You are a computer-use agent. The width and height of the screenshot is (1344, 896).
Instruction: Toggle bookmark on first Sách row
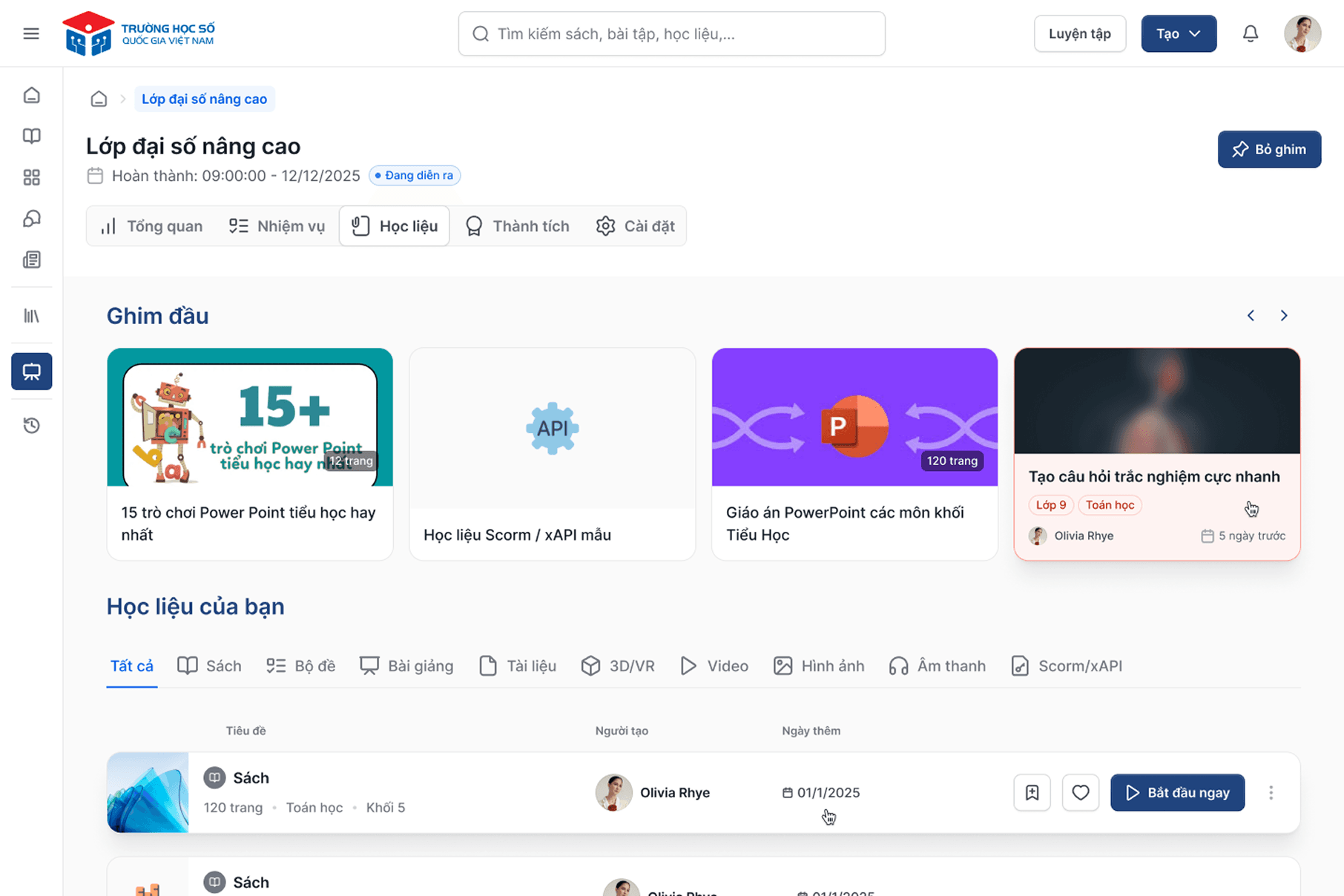1032,792
